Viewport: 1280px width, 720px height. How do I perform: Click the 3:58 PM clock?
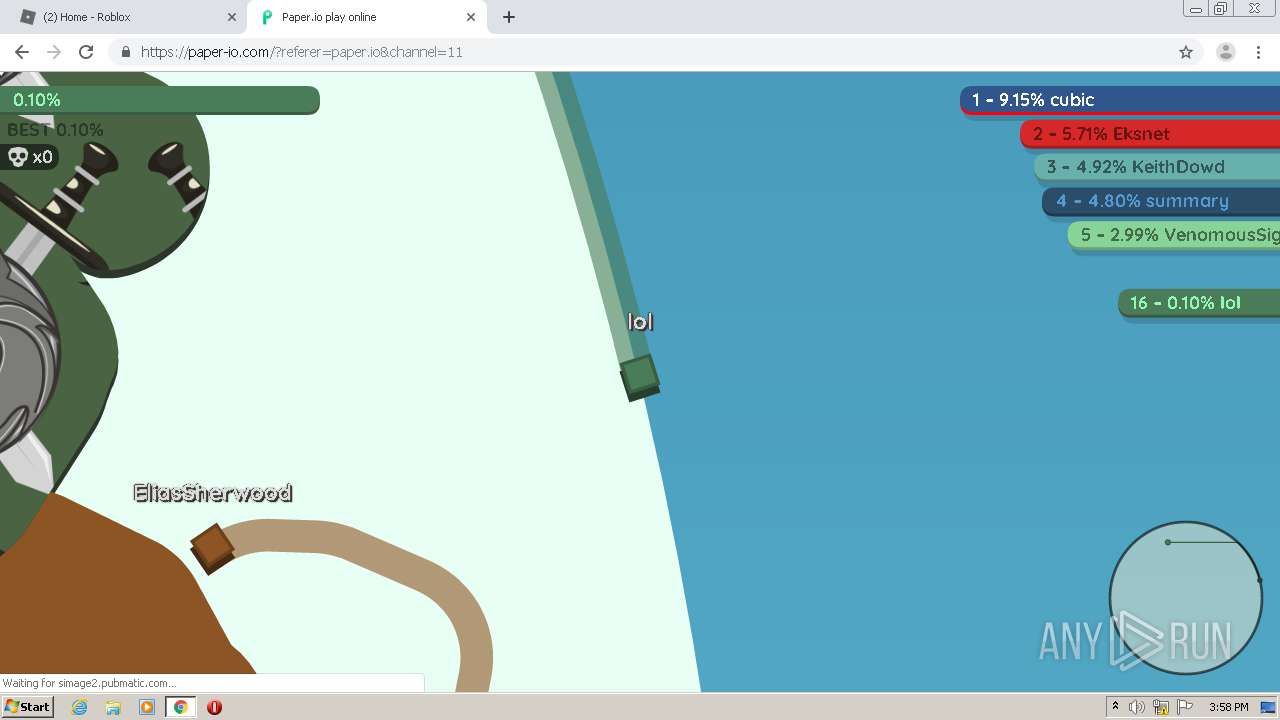(1229, 707)
